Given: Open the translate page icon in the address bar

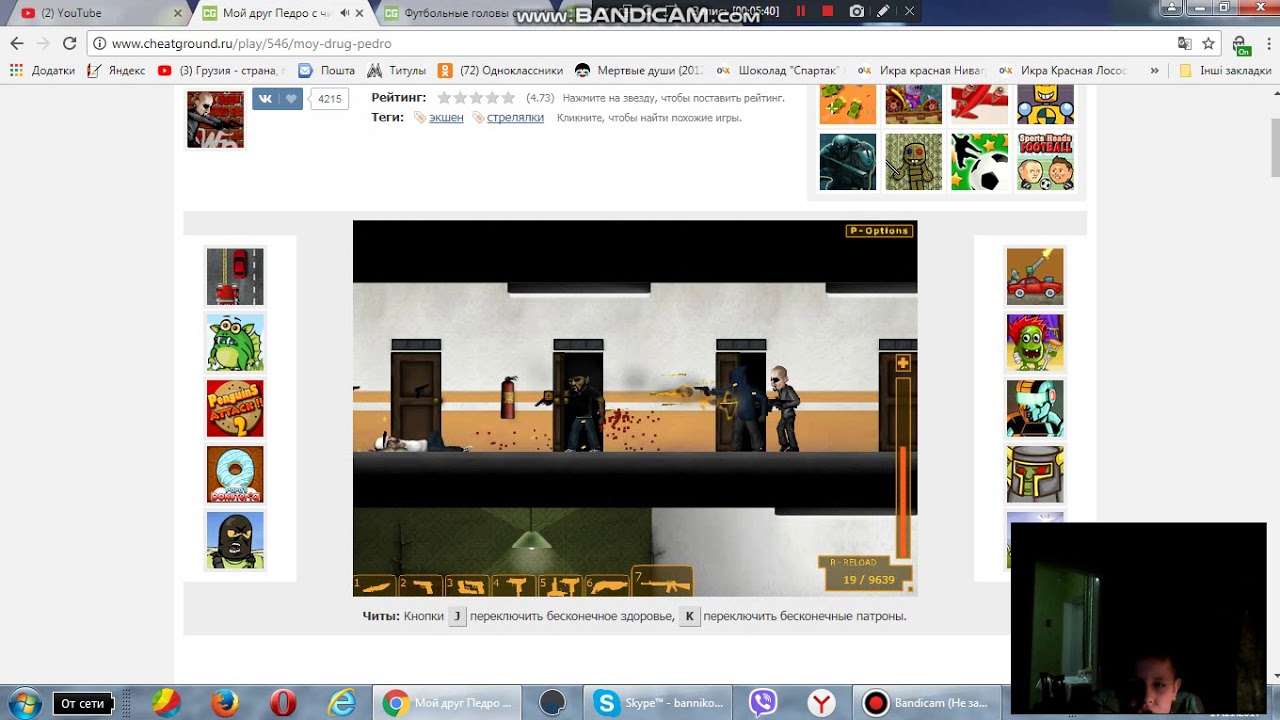Looking at the screenshot, I should [x=1185, y=44].
